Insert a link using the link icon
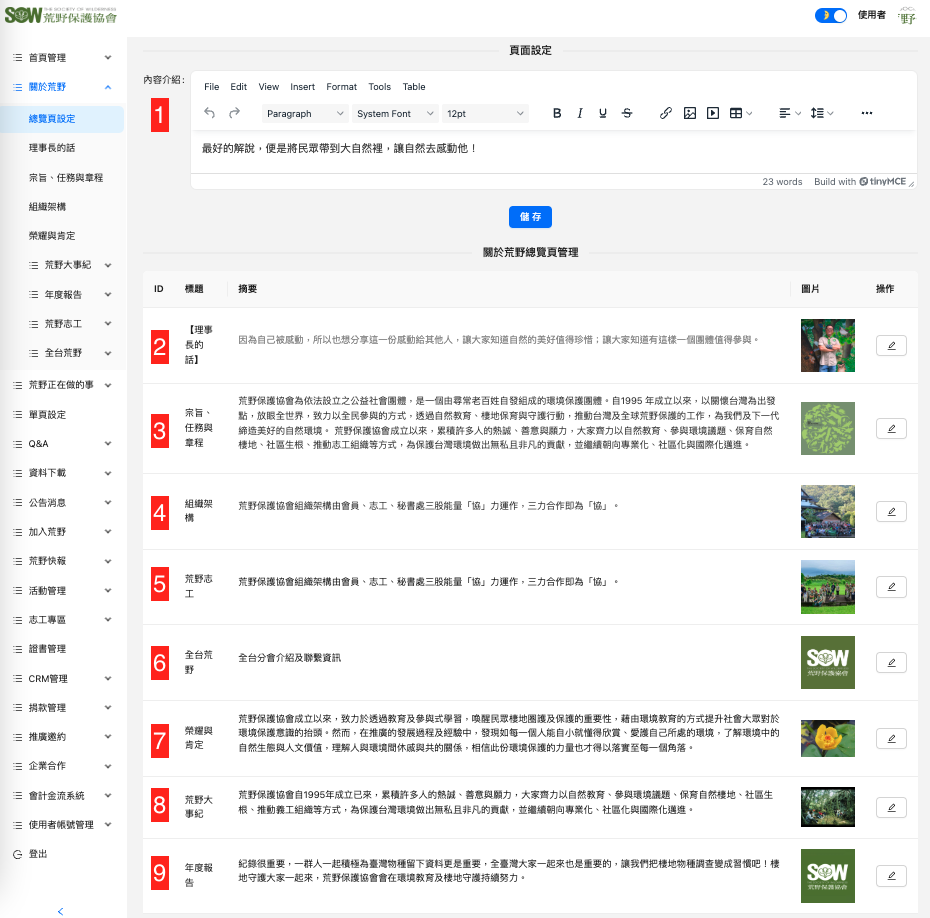This screenshot has width=930, height=918. click(666, 114)
